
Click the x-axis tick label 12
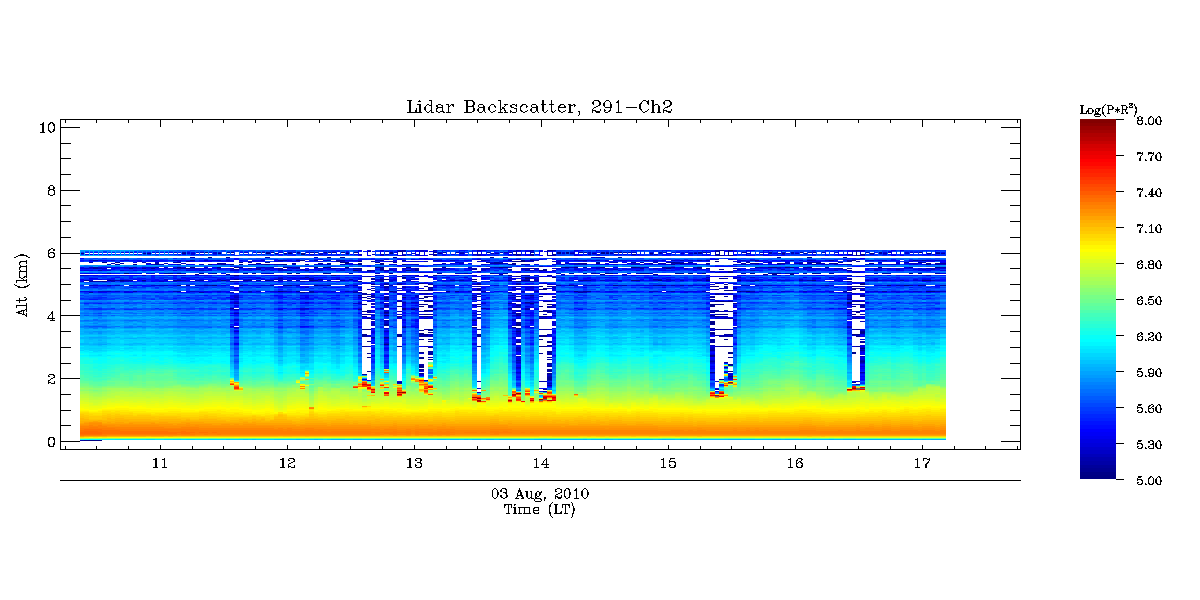286,464
